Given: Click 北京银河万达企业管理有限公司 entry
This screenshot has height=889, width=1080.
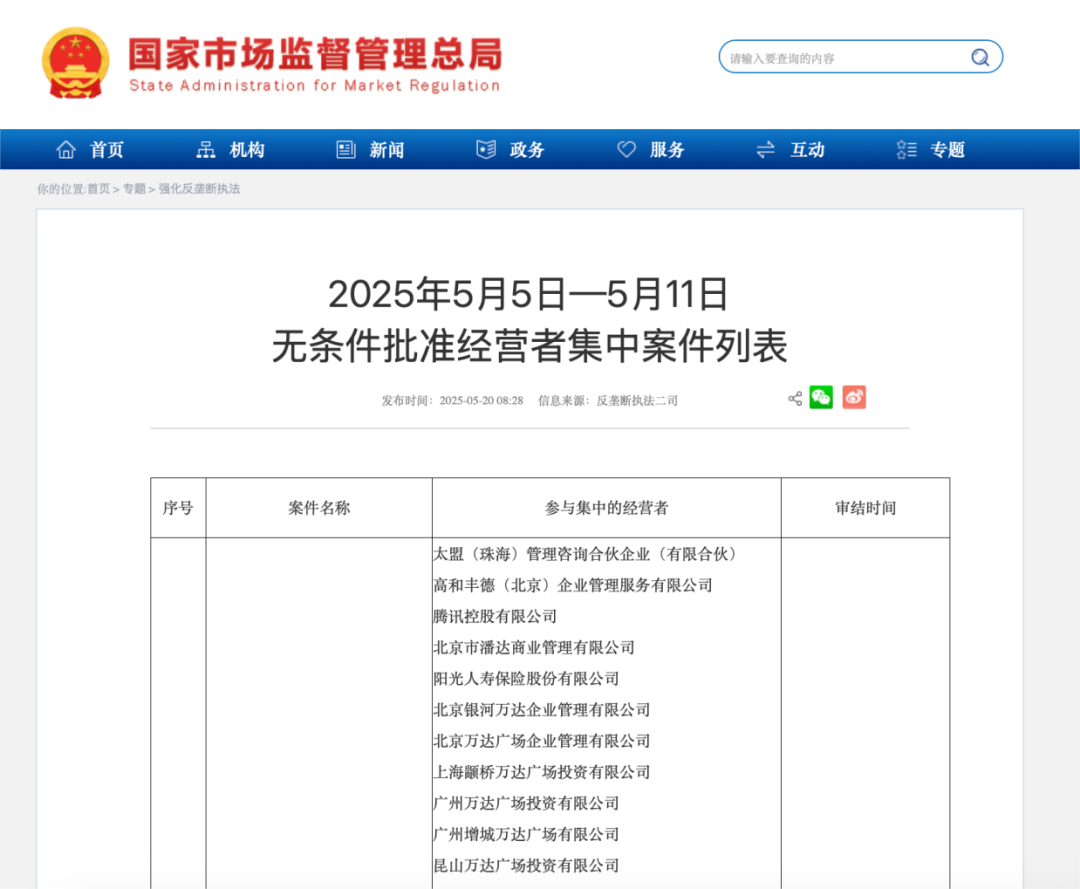Looking at the screenshot, I should [542, 710].
